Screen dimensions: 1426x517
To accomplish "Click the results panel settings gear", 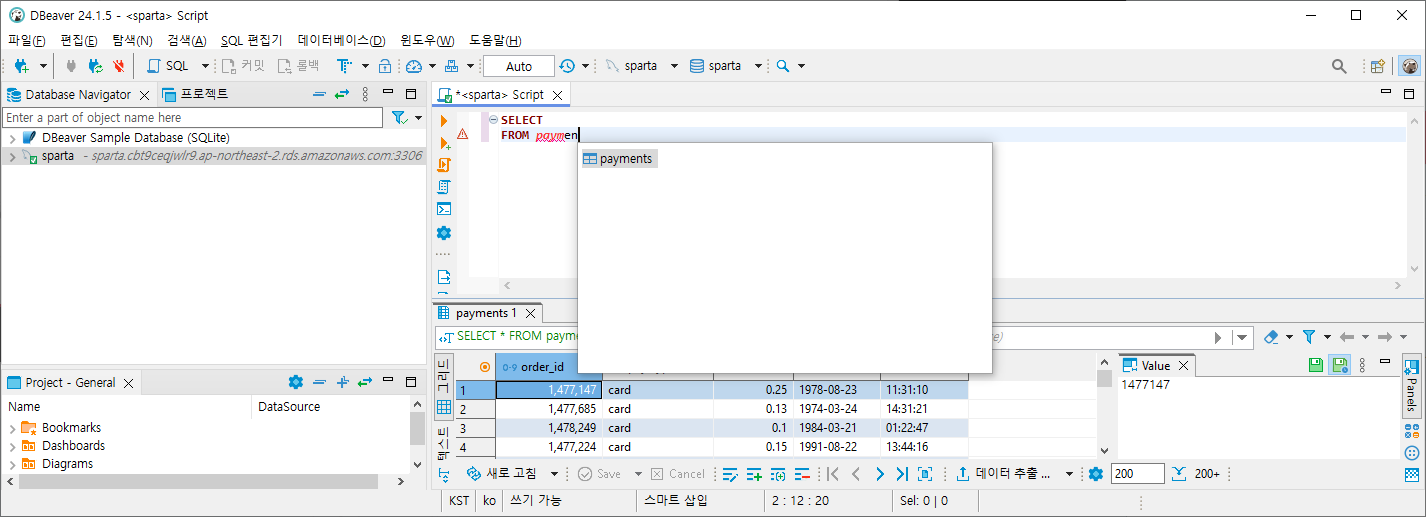I will pyautogui.click(x=1095, y=474).
